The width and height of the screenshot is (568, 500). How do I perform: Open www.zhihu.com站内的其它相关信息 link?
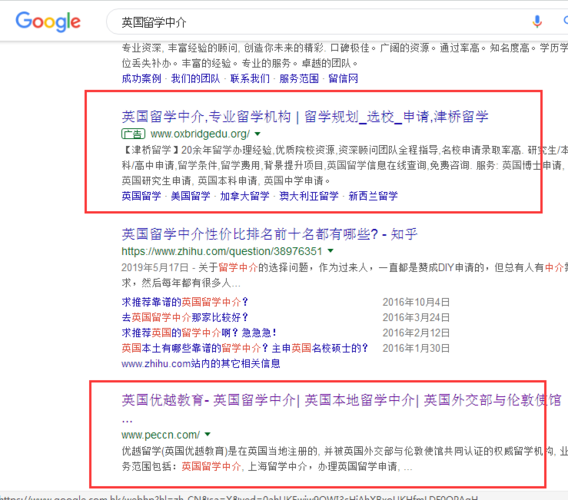pyautogui.click(x=201, y=363)
